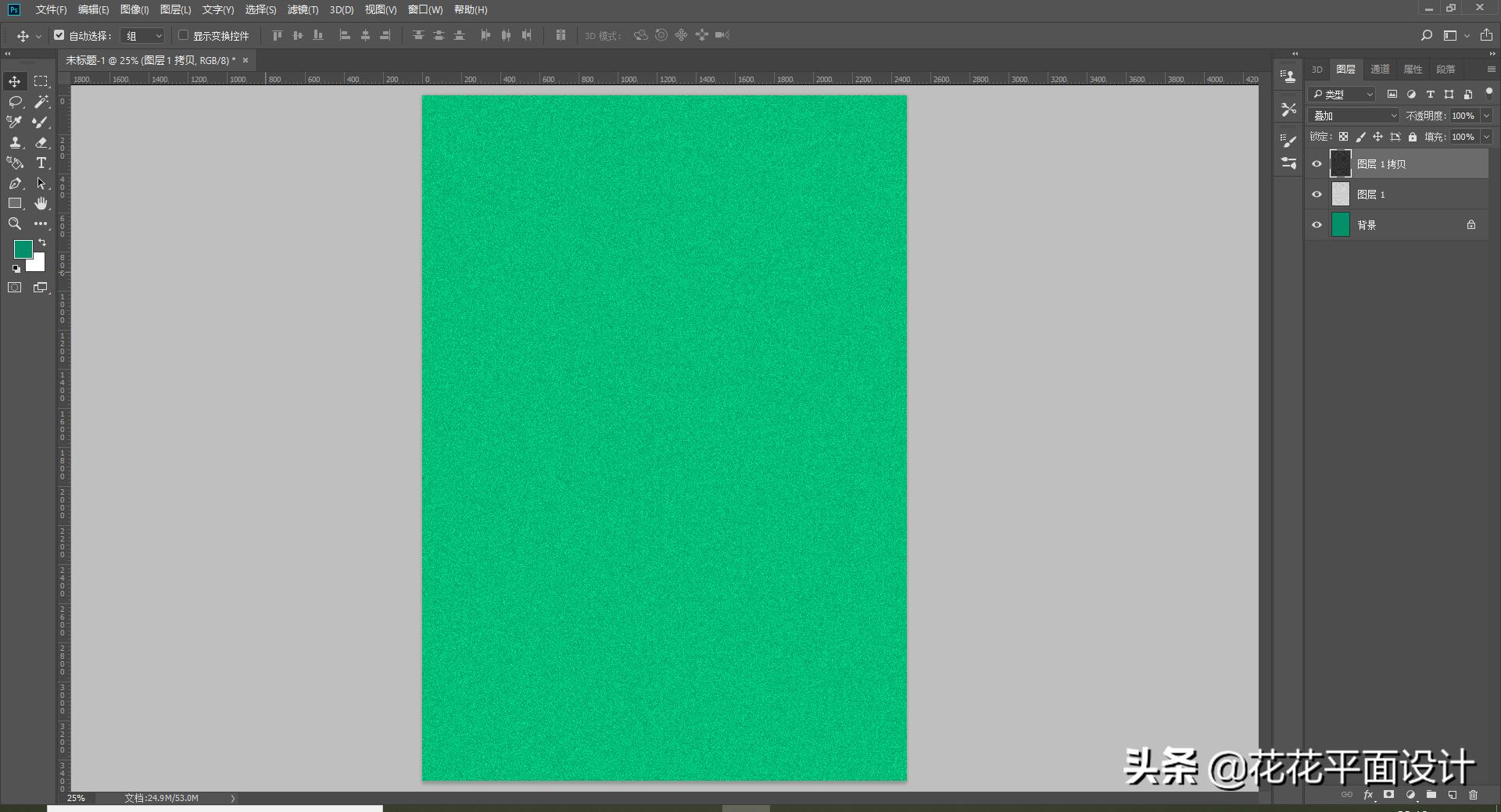Select the Lasso tool
1501x812 pixels.
(14, 102)
